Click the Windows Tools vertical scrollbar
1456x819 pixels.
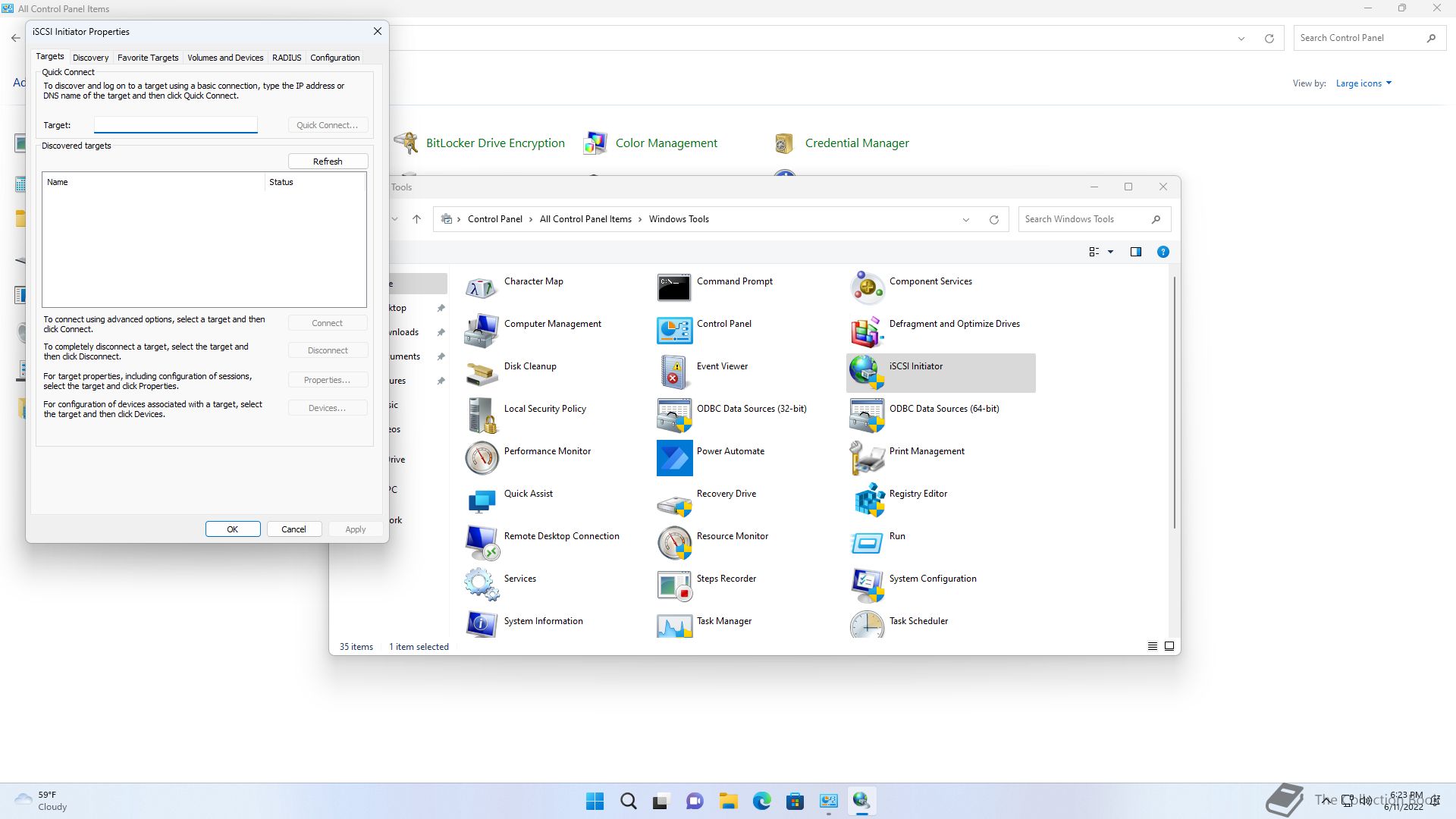[x=1175, y=402]
